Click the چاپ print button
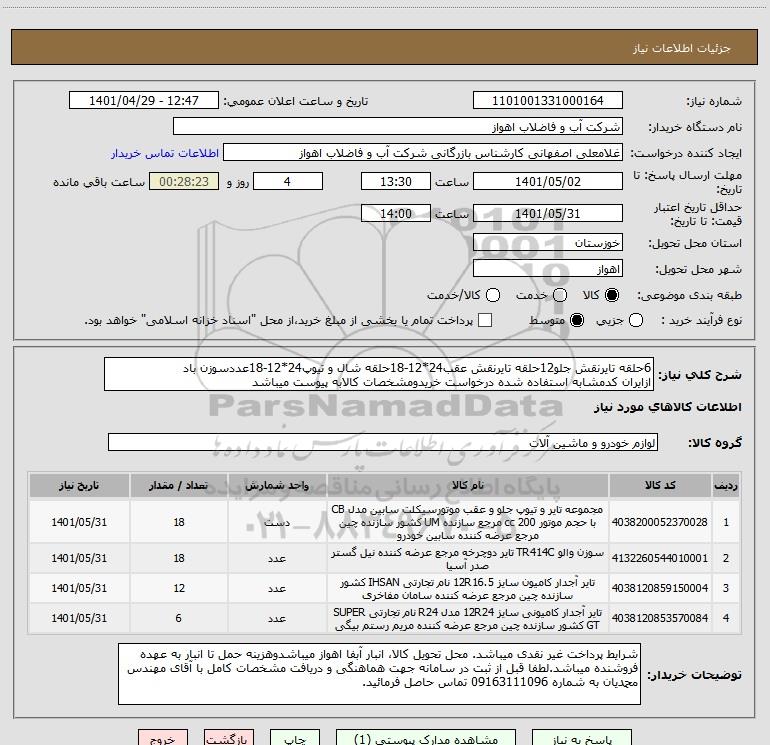This screenshot has width=770, height=745. [x=295, y=738]
